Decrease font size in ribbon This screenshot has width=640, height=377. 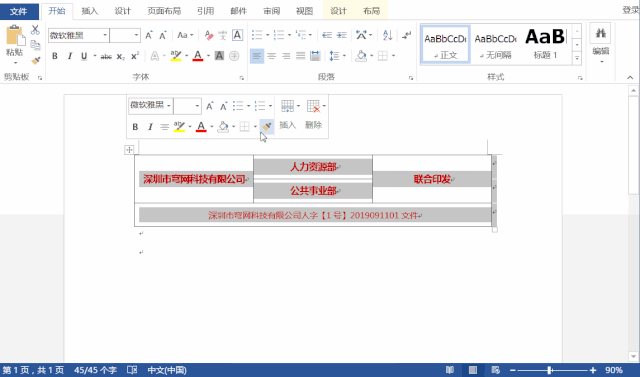(x=163, y=35)
